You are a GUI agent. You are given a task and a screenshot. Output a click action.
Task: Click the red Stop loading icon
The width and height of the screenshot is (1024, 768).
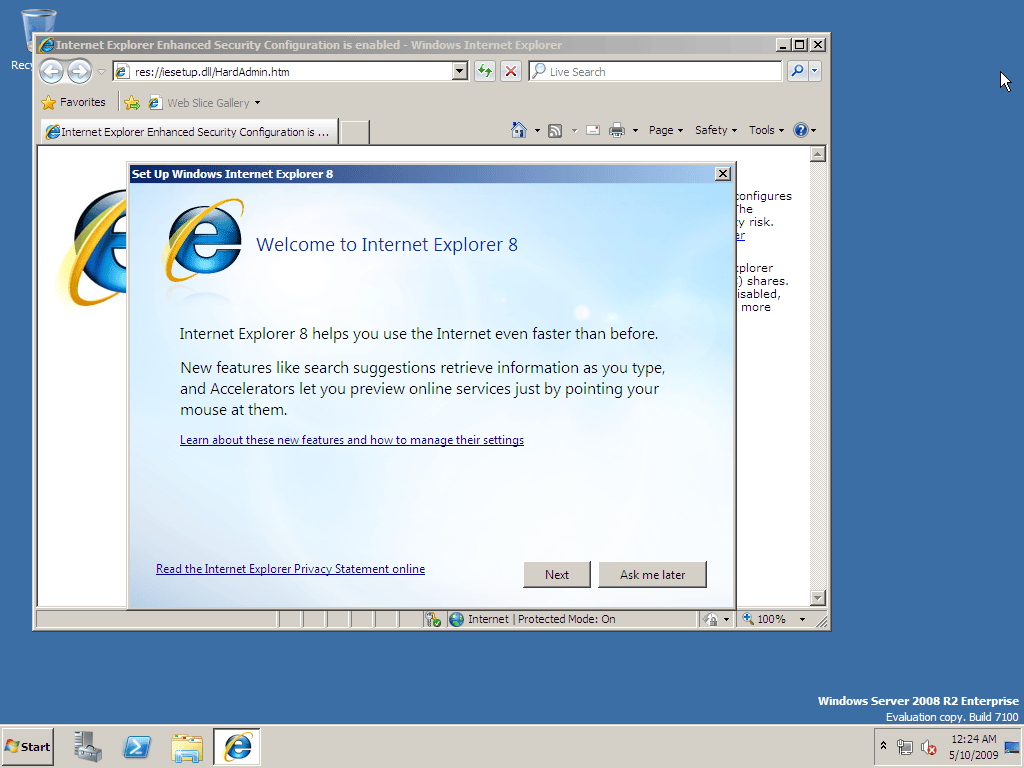click(x=511, y=71)
